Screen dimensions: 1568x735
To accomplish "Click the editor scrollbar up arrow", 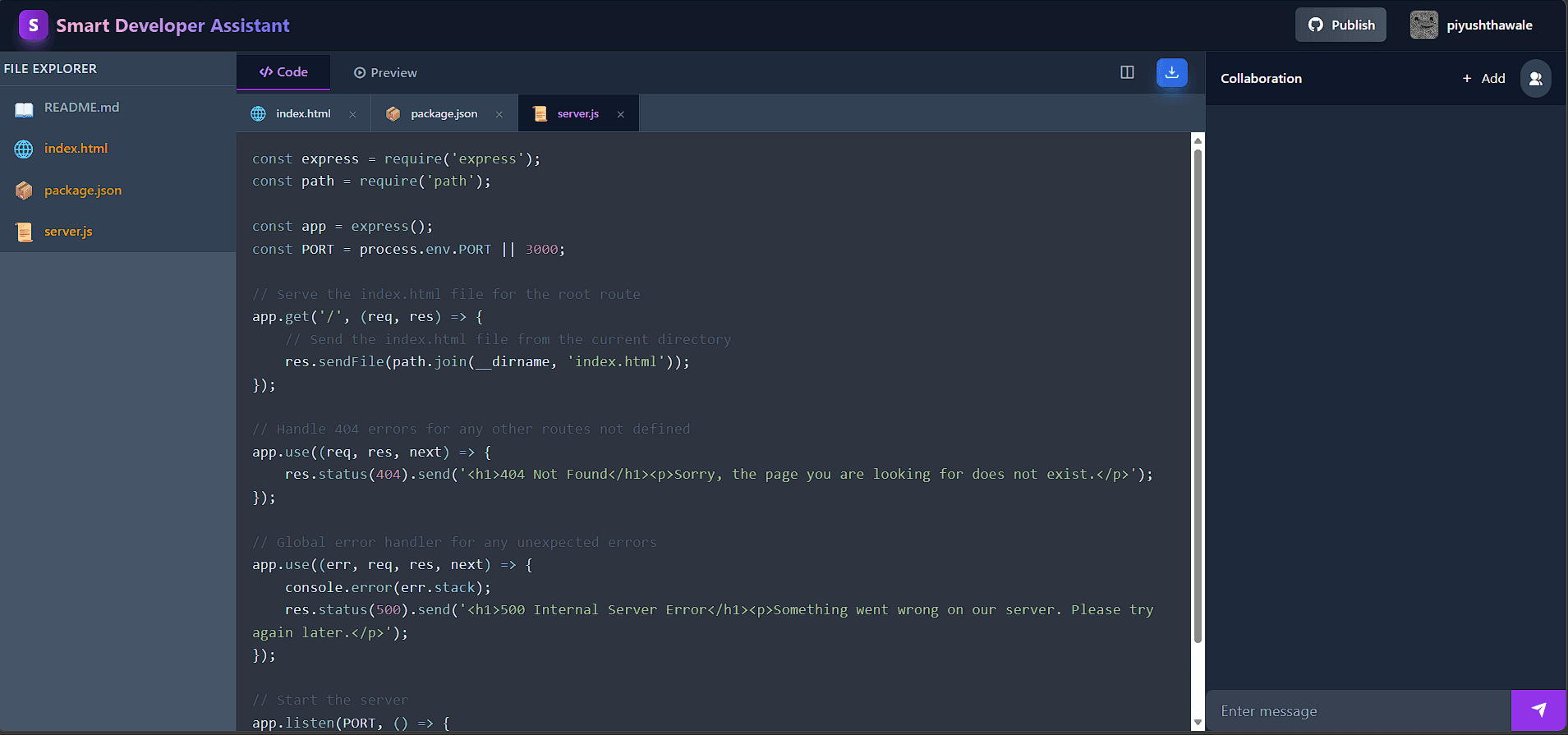I will pyautogui.click(x=1198, y=140).
